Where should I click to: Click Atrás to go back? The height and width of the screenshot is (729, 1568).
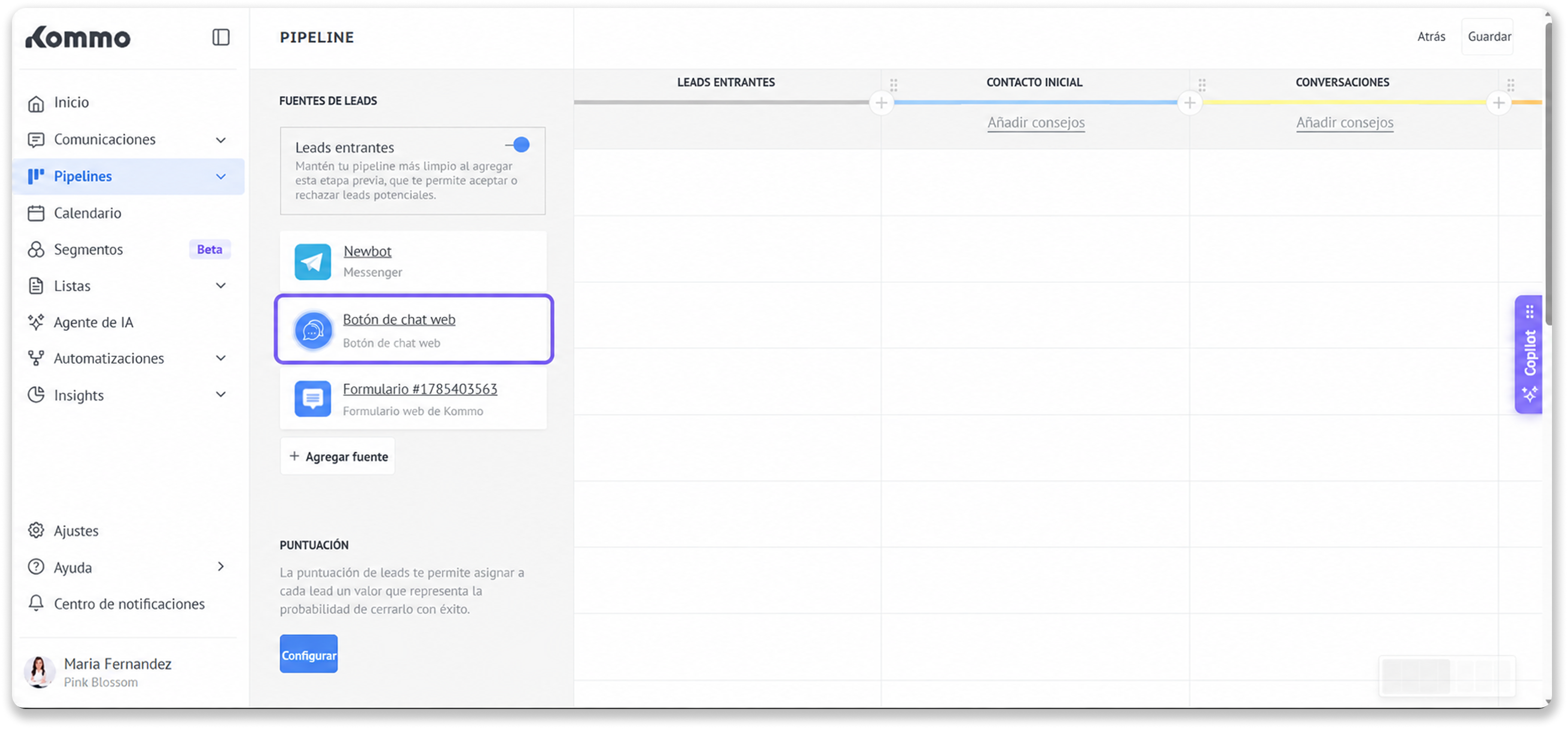coord(1431,37)
